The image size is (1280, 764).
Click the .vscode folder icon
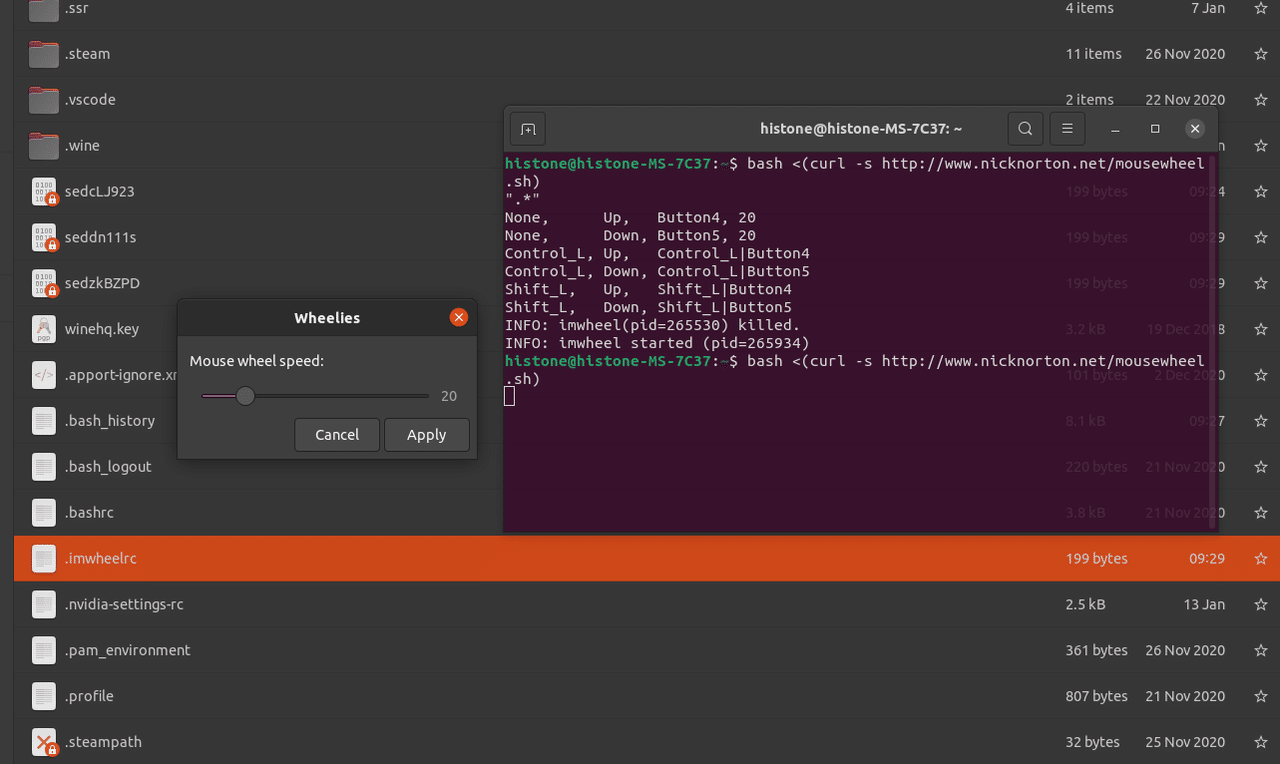click(43, 100)
